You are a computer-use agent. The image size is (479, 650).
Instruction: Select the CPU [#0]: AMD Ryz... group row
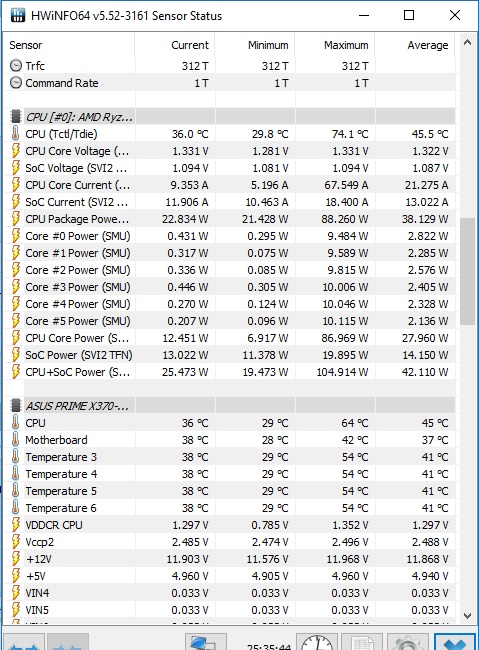coord(230,117)
